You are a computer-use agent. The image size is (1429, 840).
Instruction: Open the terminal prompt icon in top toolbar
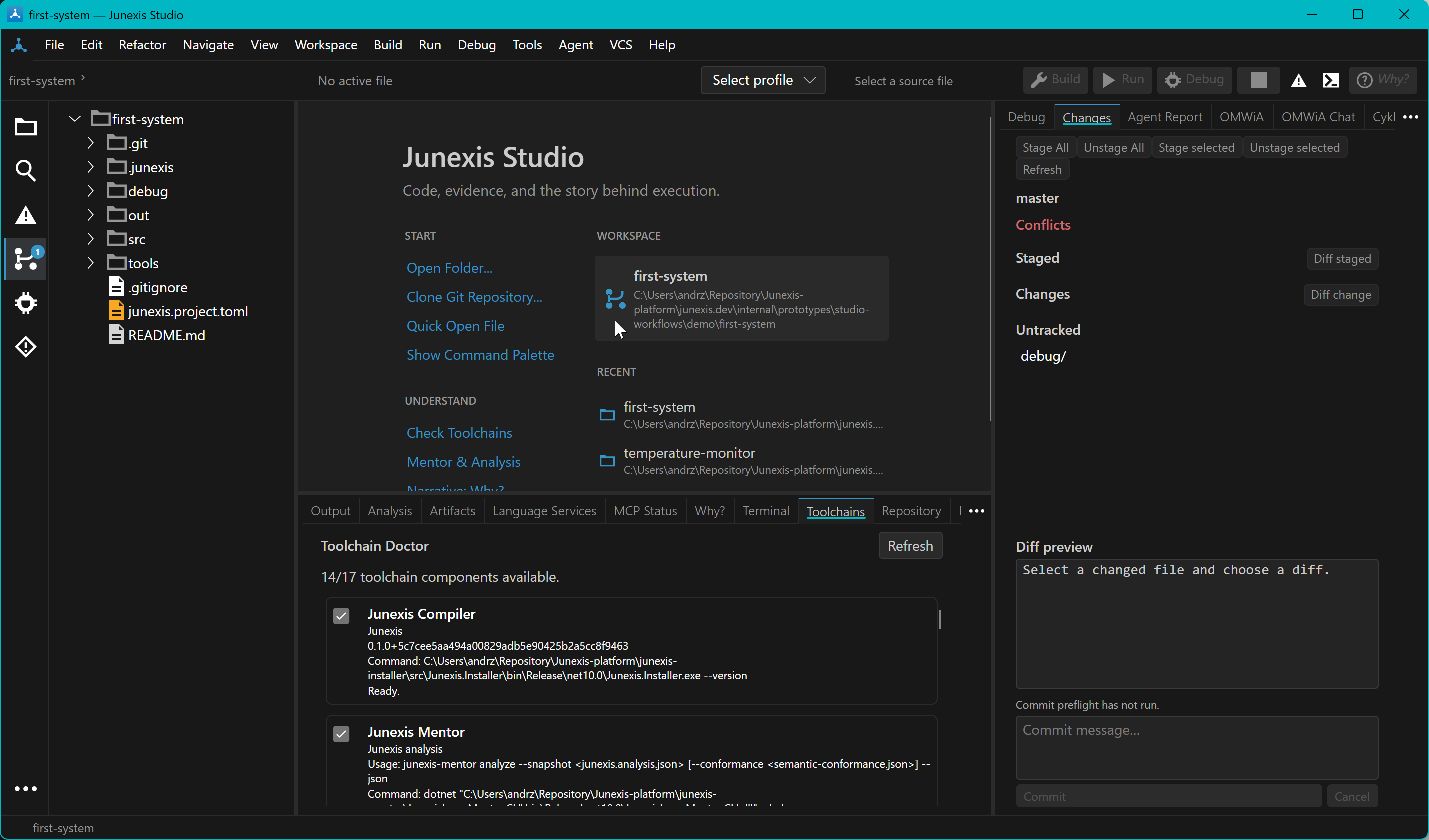coord(1331,80)
